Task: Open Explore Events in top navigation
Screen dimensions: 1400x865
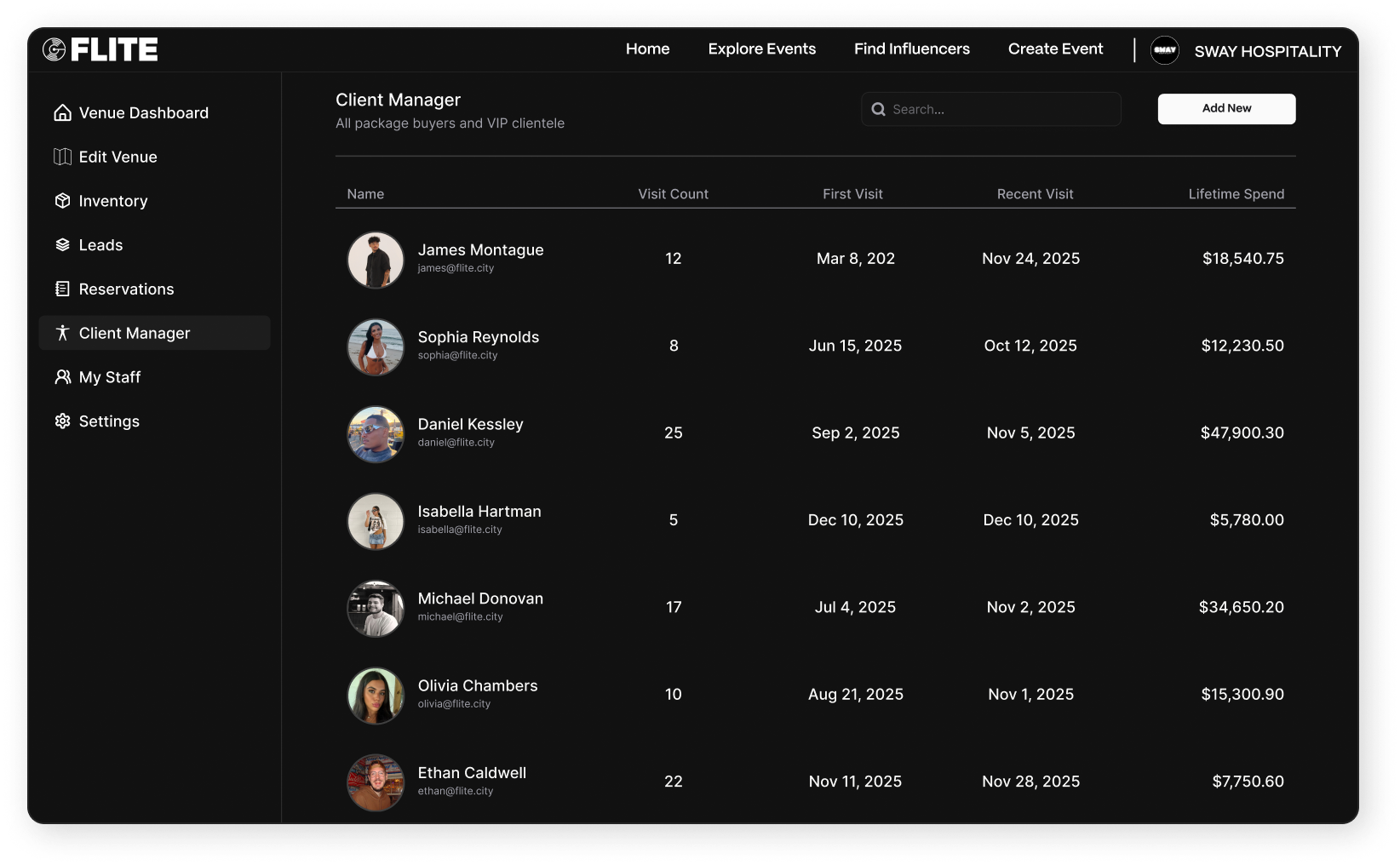Action: [x=761, y=49]
